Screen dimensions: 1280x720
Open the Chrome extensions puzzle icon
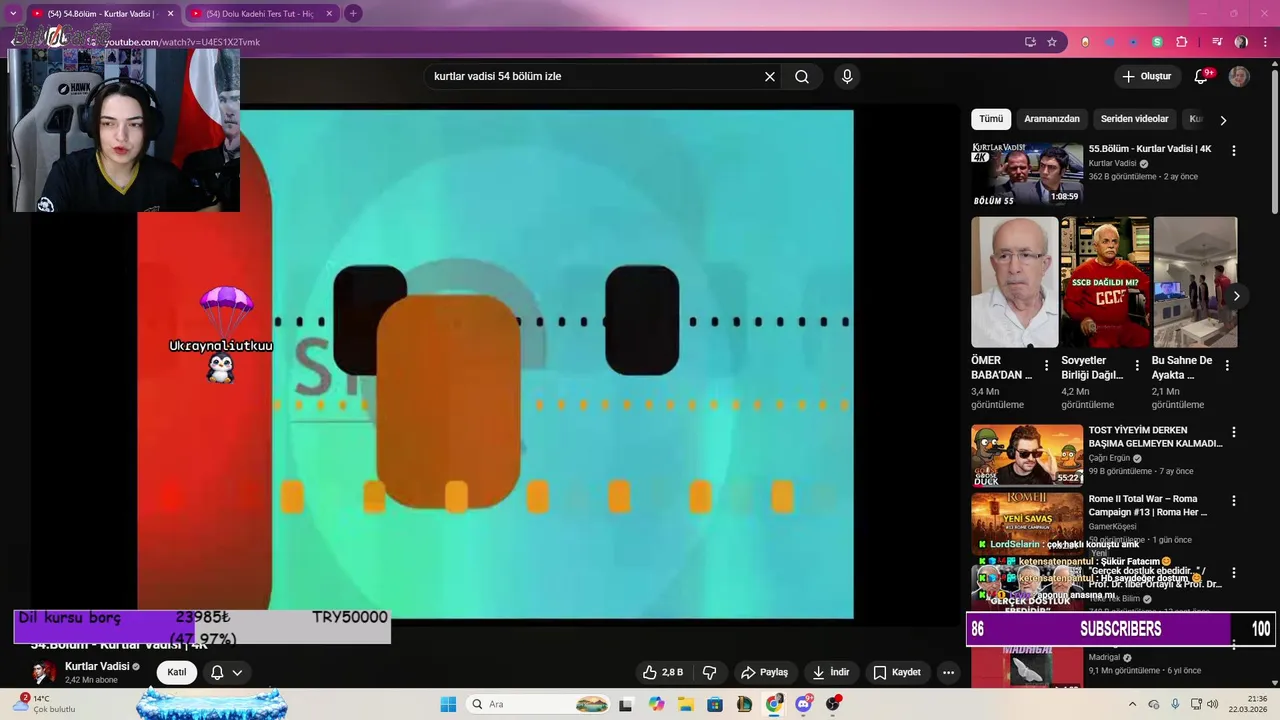1182,42
